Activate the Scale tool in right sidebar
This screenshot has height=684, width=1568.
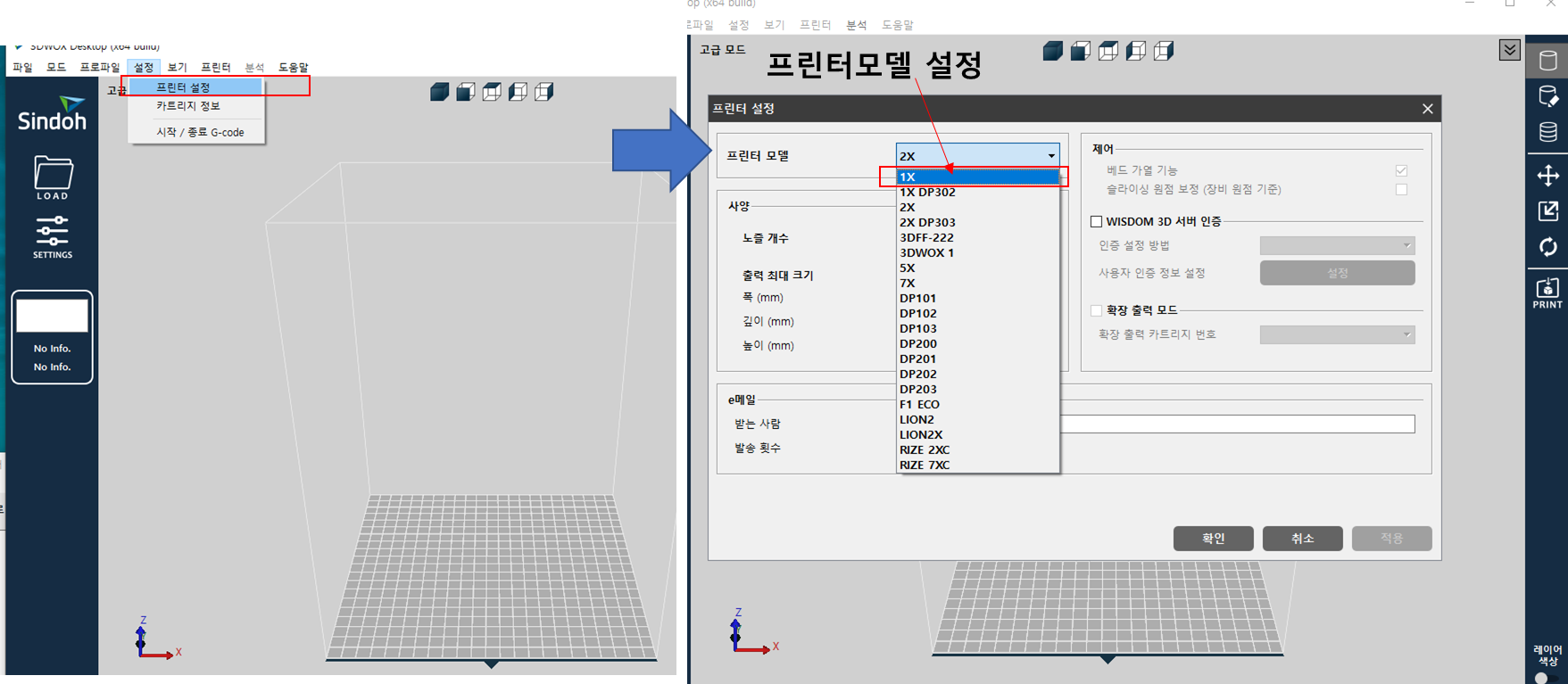(x=1547, y=210)
